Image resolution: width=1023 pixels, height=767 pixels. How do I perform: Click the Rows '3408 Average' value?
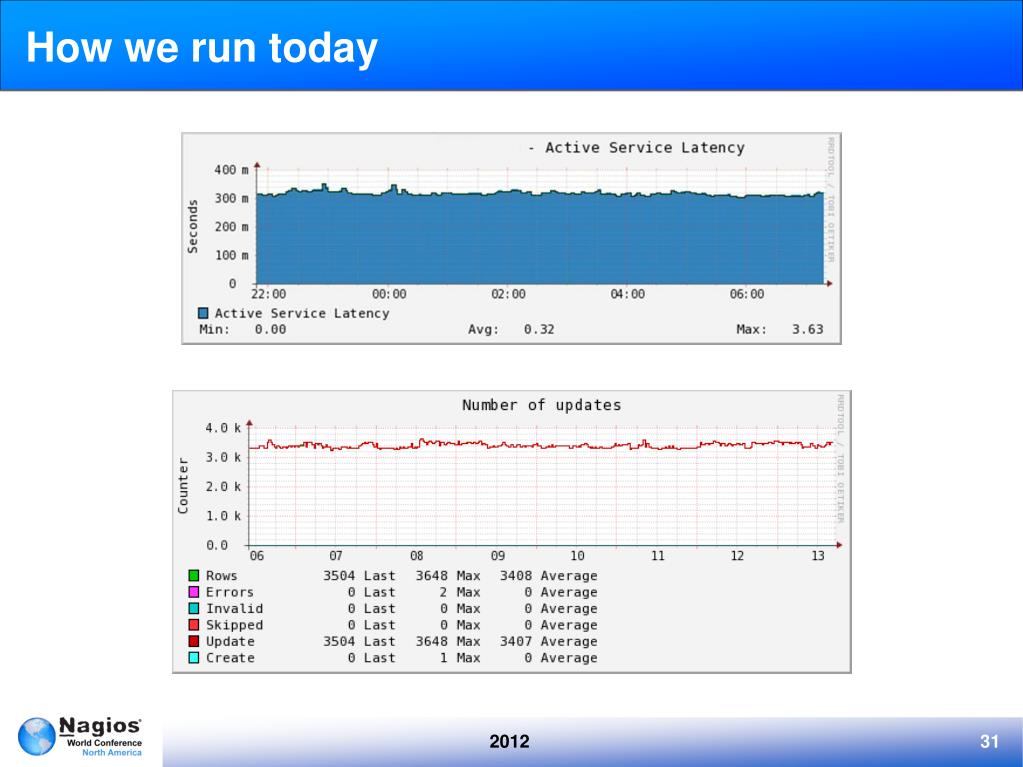[x=549, y=576]
